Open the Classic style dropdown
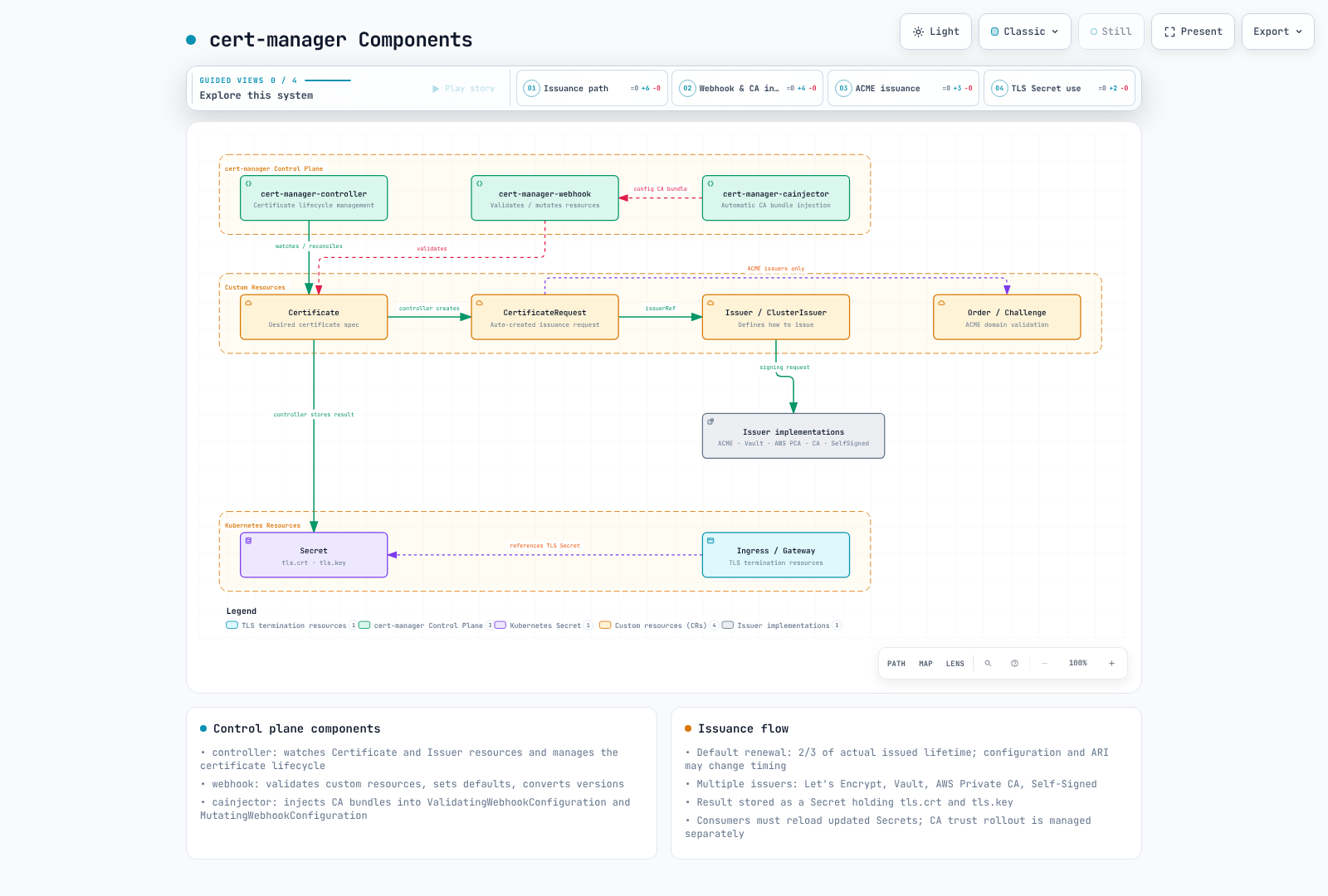1328x896 pixels. tap(1025, 32)
